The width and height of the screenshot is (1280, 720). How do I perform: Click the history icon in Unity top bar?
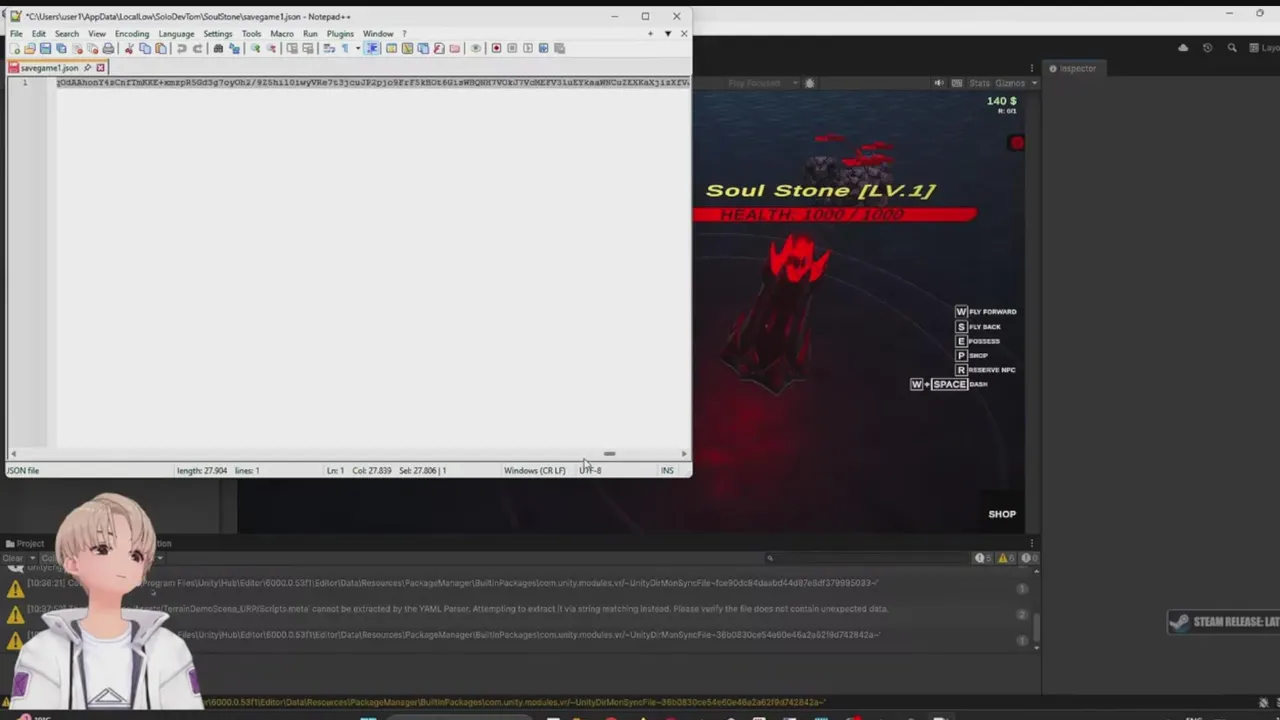(x=1208, y=47)
